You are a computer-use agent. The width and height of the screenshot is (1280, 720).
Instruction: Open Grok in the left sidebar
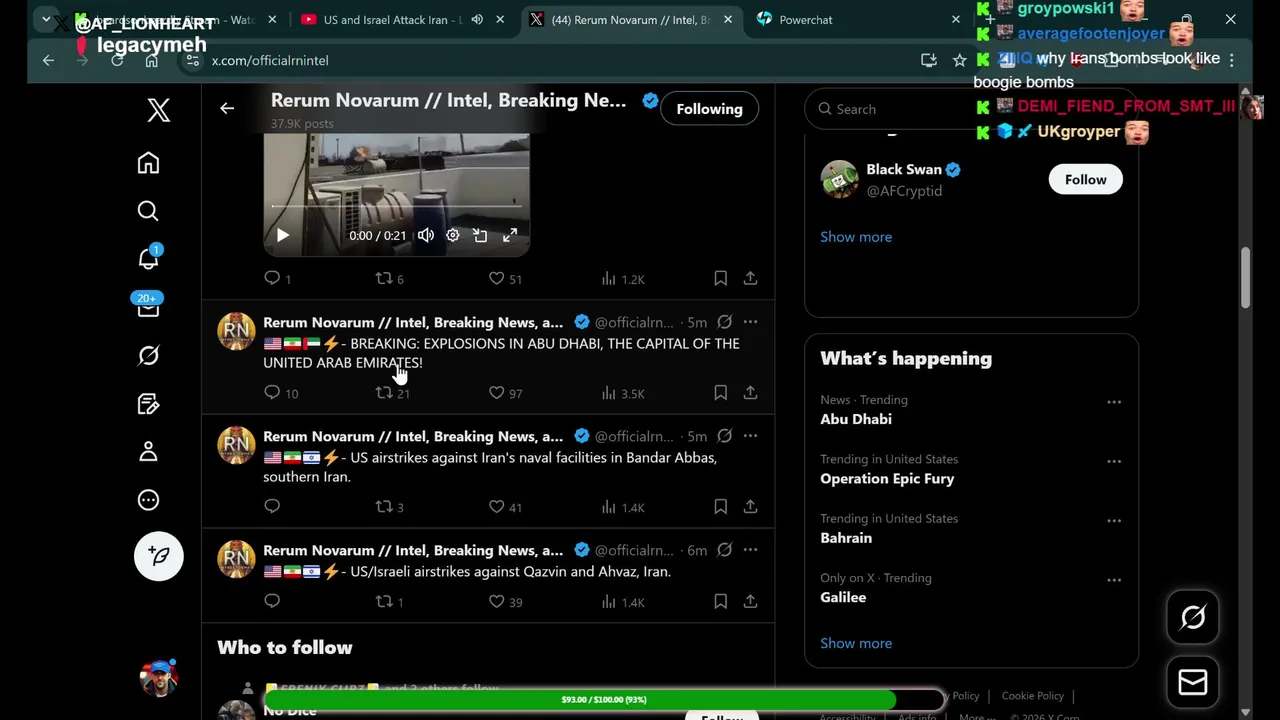tap(148, 355)
